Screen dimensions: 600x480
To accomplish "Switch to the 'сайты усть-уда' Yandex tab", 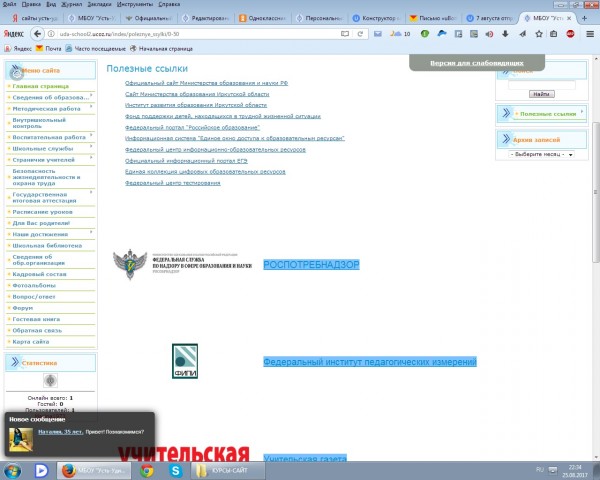I will click(x=34, y=18).
